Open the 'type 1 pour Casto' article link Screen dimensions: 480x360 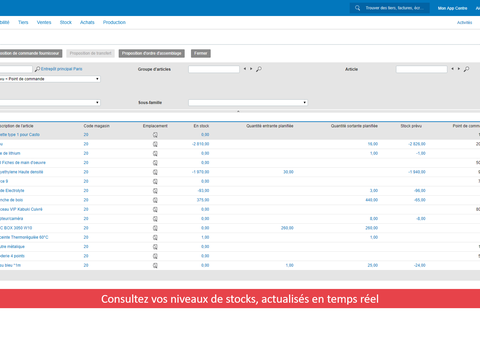pos(20,135)
